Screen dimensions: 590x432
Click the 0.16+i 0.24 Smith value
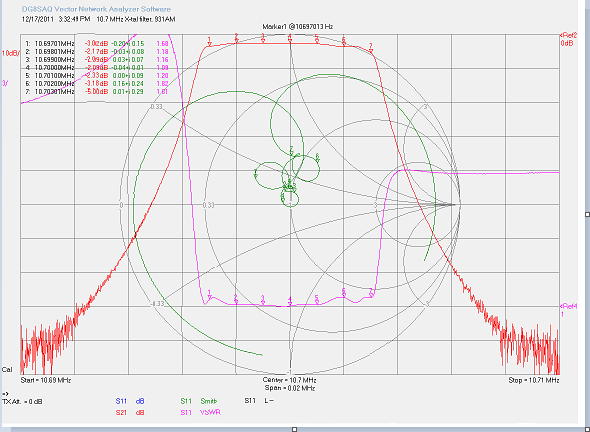point(127,84)
